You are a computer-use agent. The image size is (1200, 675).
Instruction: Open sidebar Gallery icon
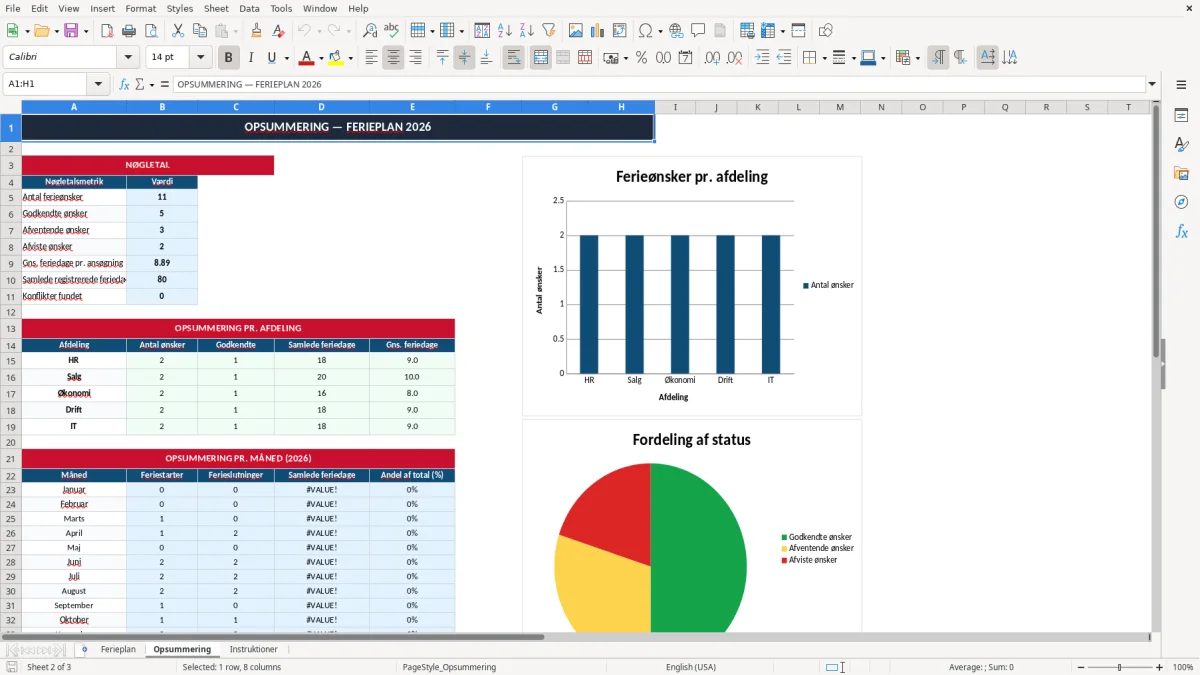[1181, 173]
